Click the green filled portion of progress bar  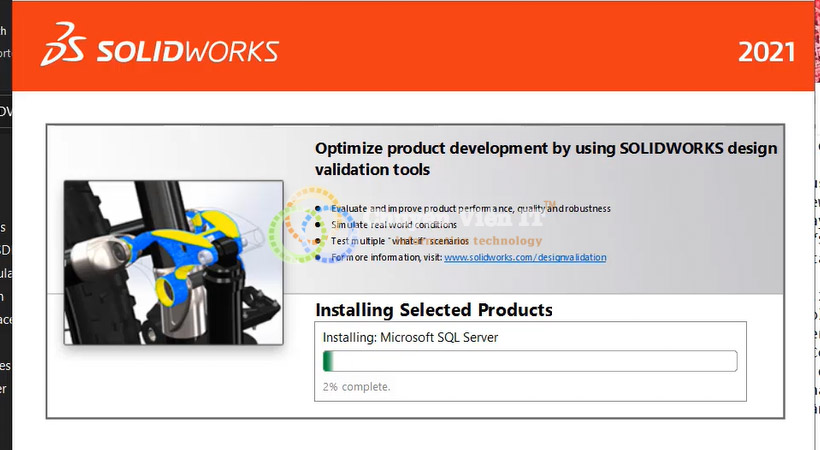pos(328,361)
